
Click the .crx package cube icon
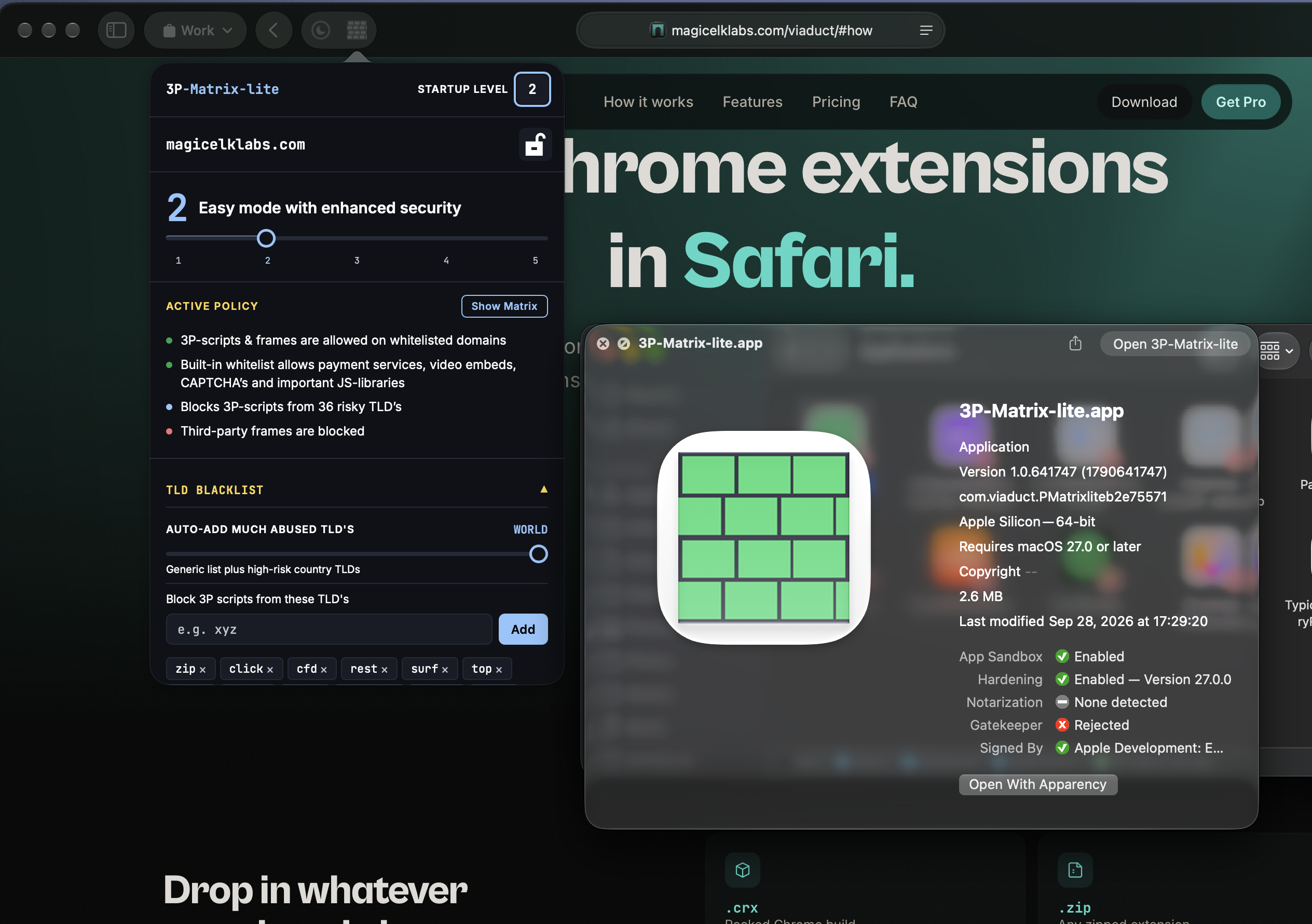point(742,869)
